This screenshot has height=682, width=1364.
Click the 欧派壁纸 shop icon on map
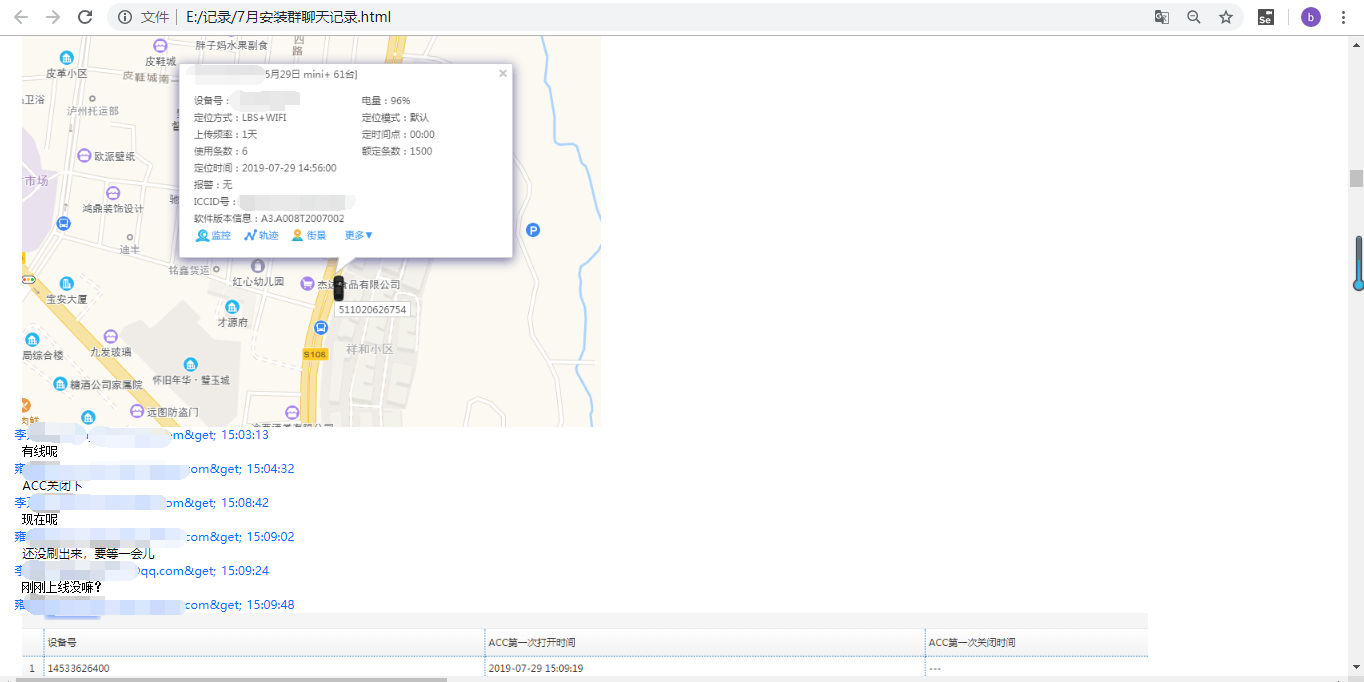[84, 156]
